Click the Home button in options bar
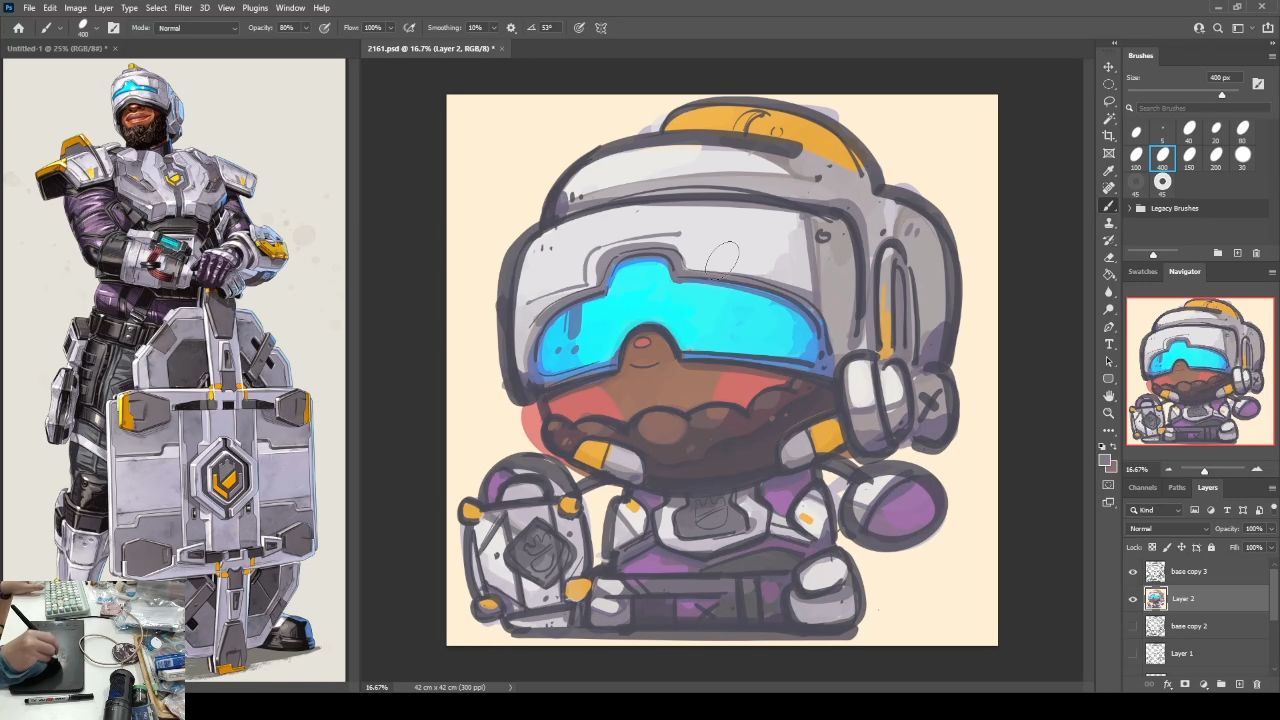 [18, 28]
